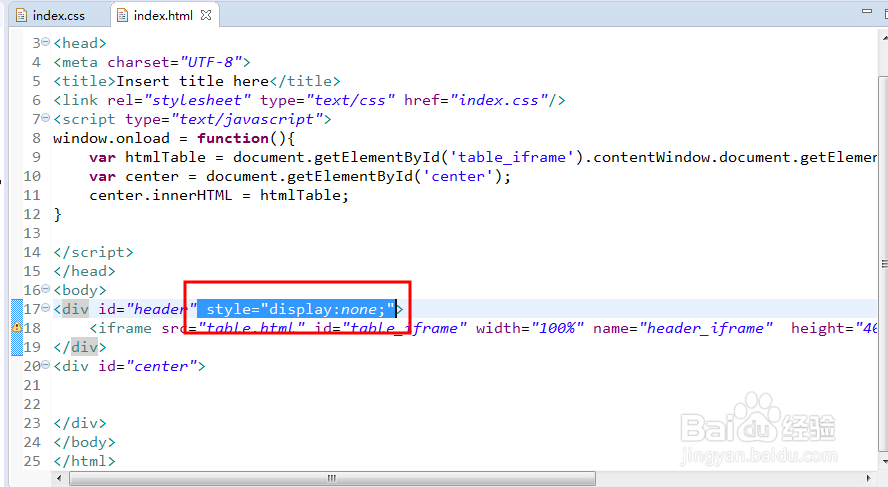Click line number 13 in the gutter

point(32,233)
